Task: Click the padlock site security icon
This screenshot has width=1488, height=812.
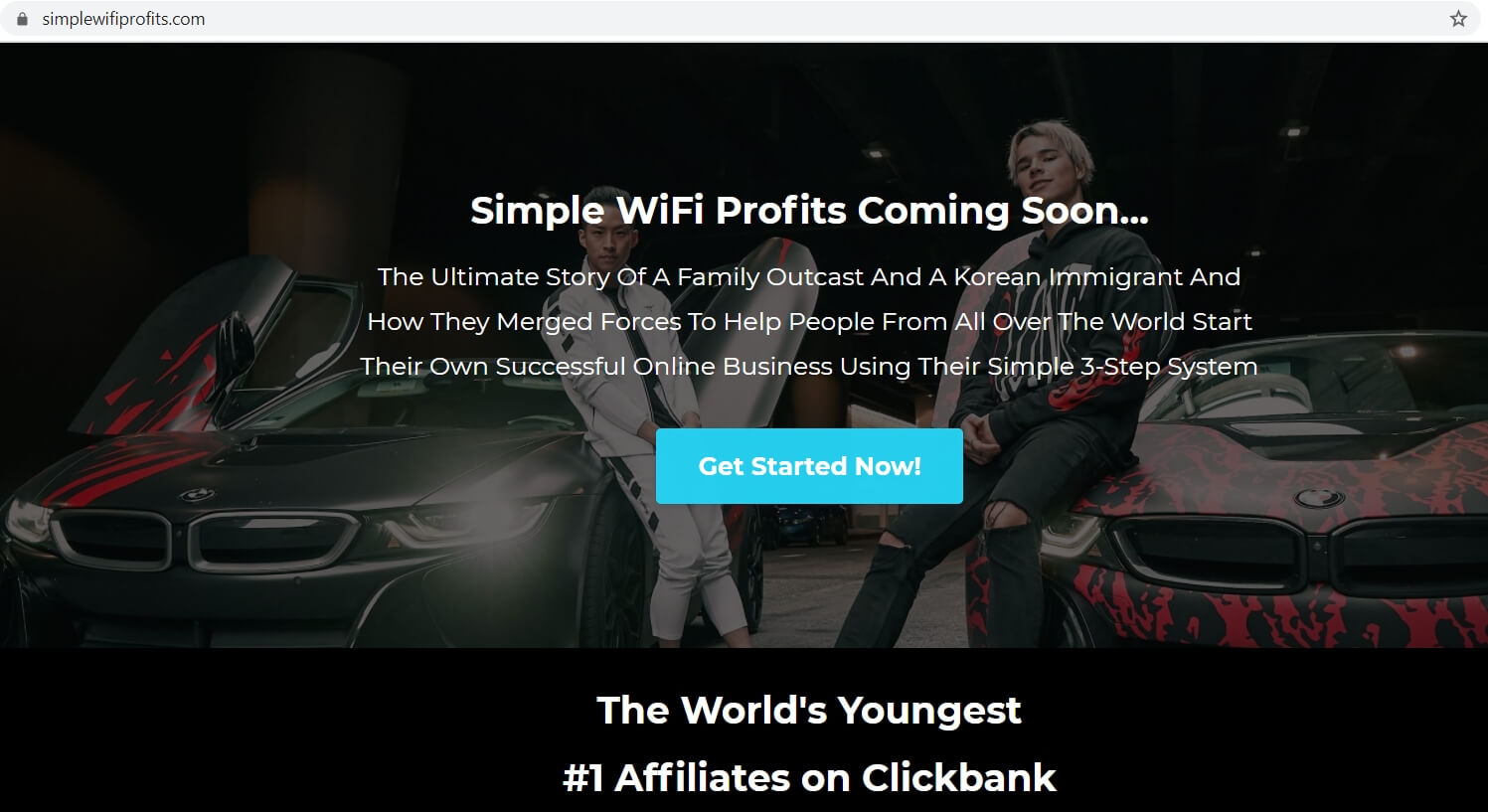Action: (22, 19)
